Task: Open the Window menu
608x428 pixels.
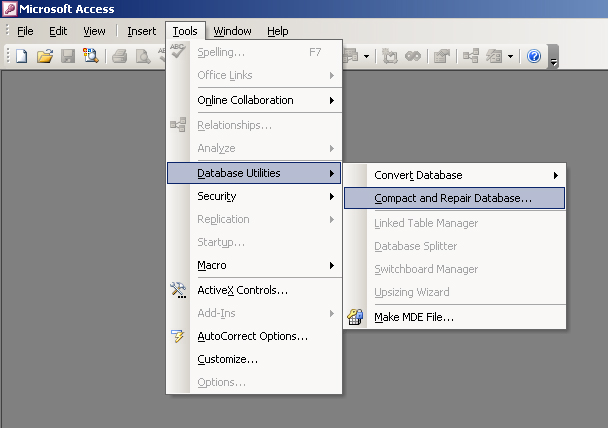Action: [x=233, y=31]
